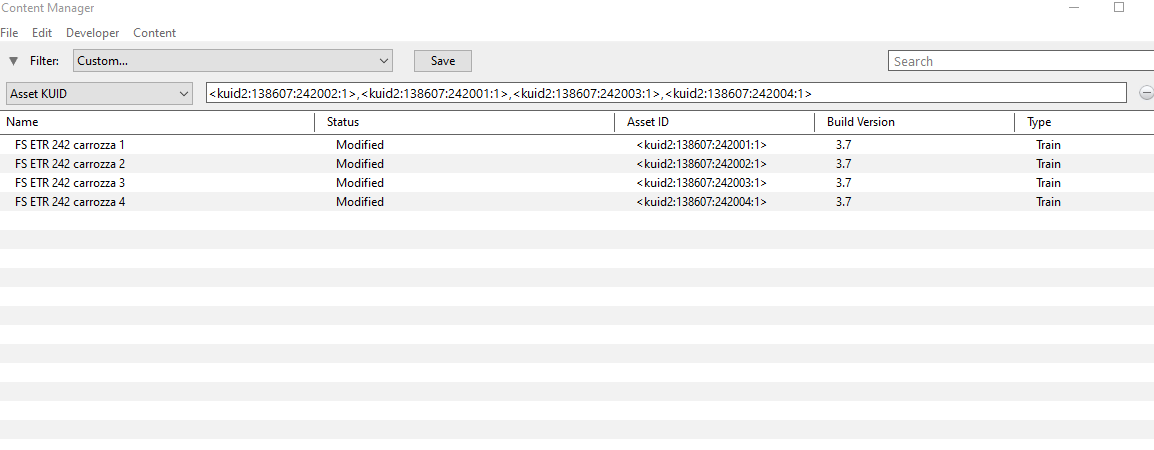The height and width of the screenshot is (450, 1154).
Task: Open the Content menu
Action: click(155, 33)
